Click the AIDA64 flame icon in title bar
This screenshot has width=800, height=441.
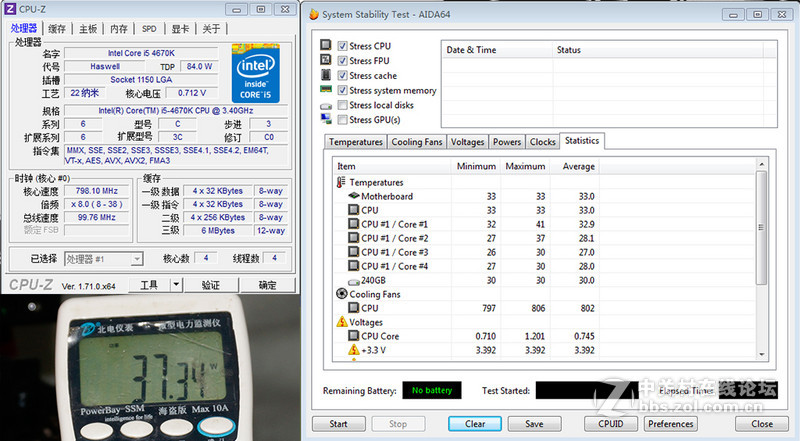tap(314, 15)
